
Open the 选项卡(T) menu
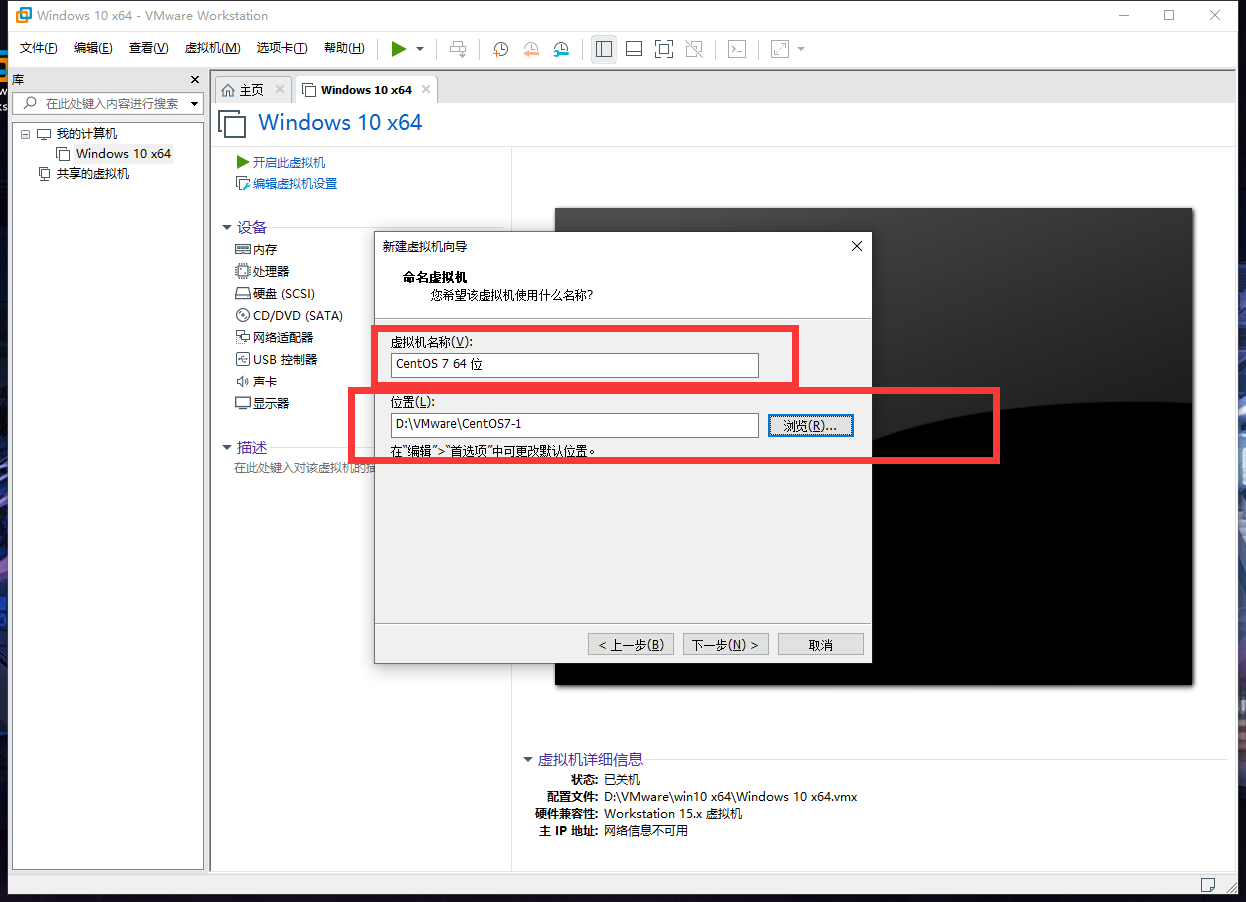click(282, 48)
